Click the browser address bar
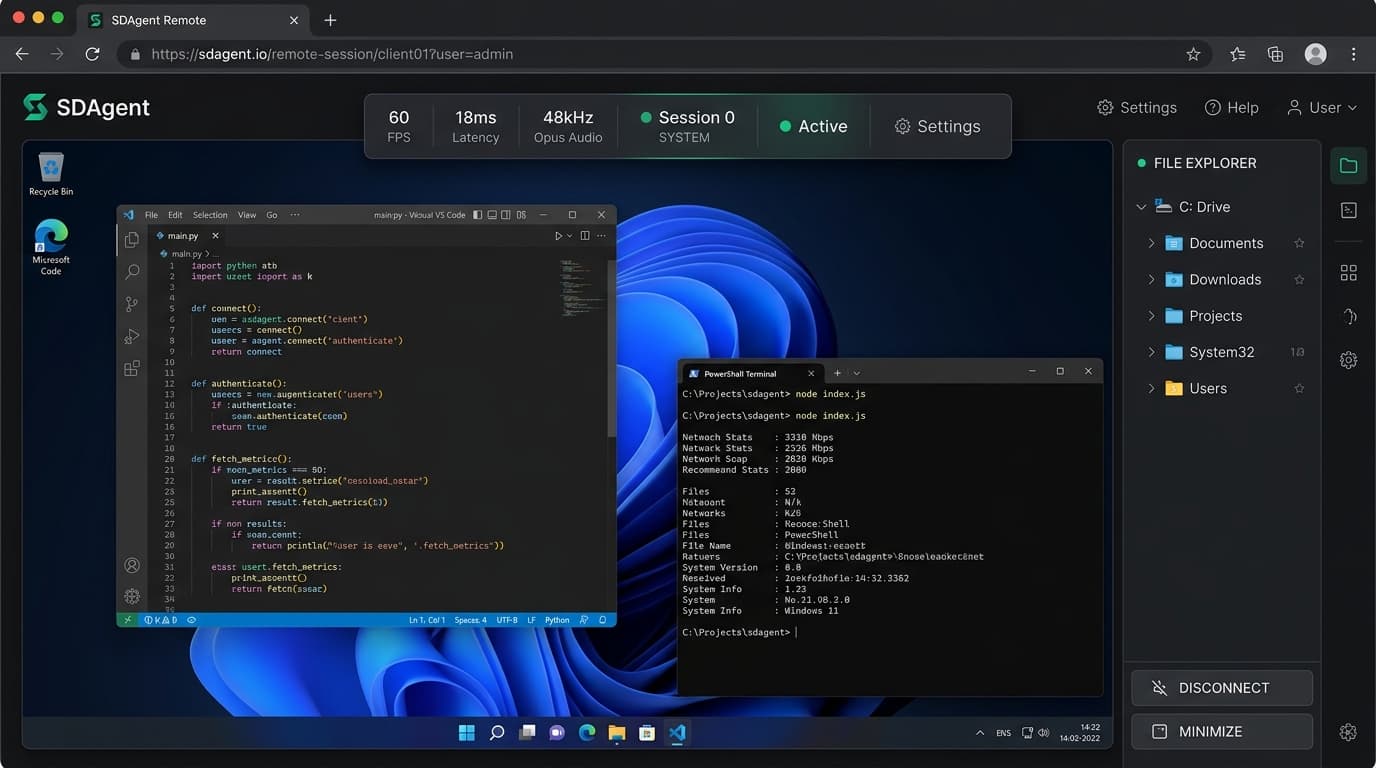The height and width of the screenshot is (768, 1376). point(665,54)
